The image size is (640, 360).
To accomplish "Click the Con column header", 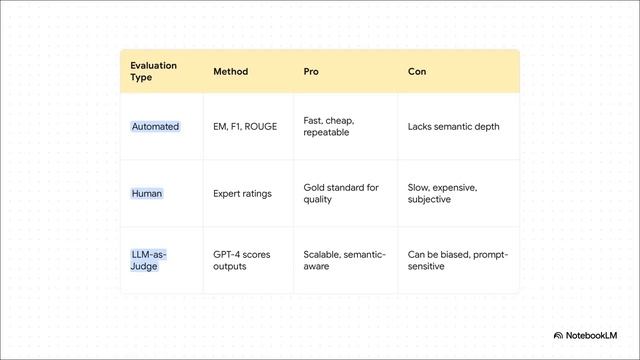I will [417, 71].
